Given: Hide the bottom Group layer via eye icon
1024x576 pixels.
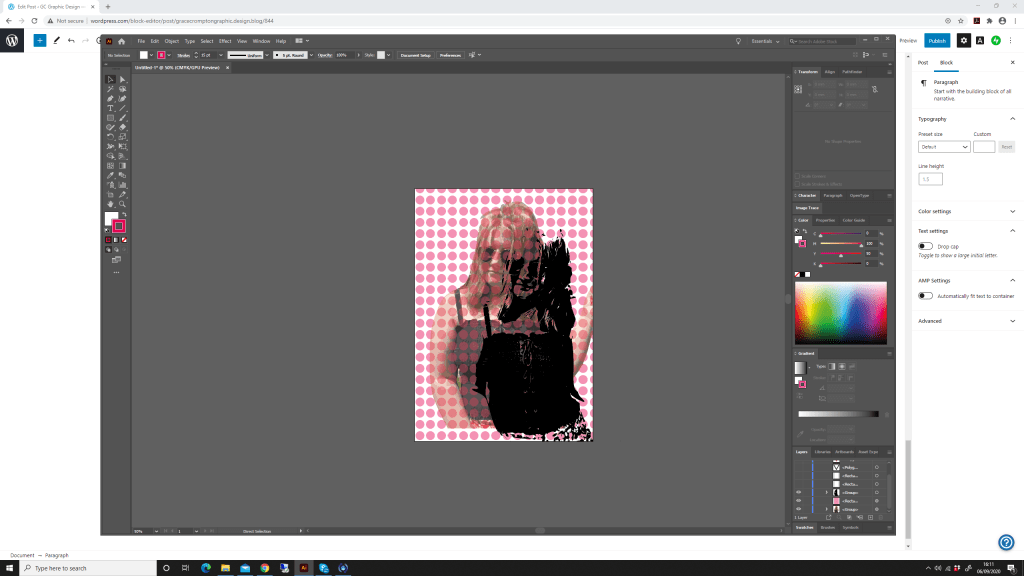Looking at the screenshot, I should 798,510.
